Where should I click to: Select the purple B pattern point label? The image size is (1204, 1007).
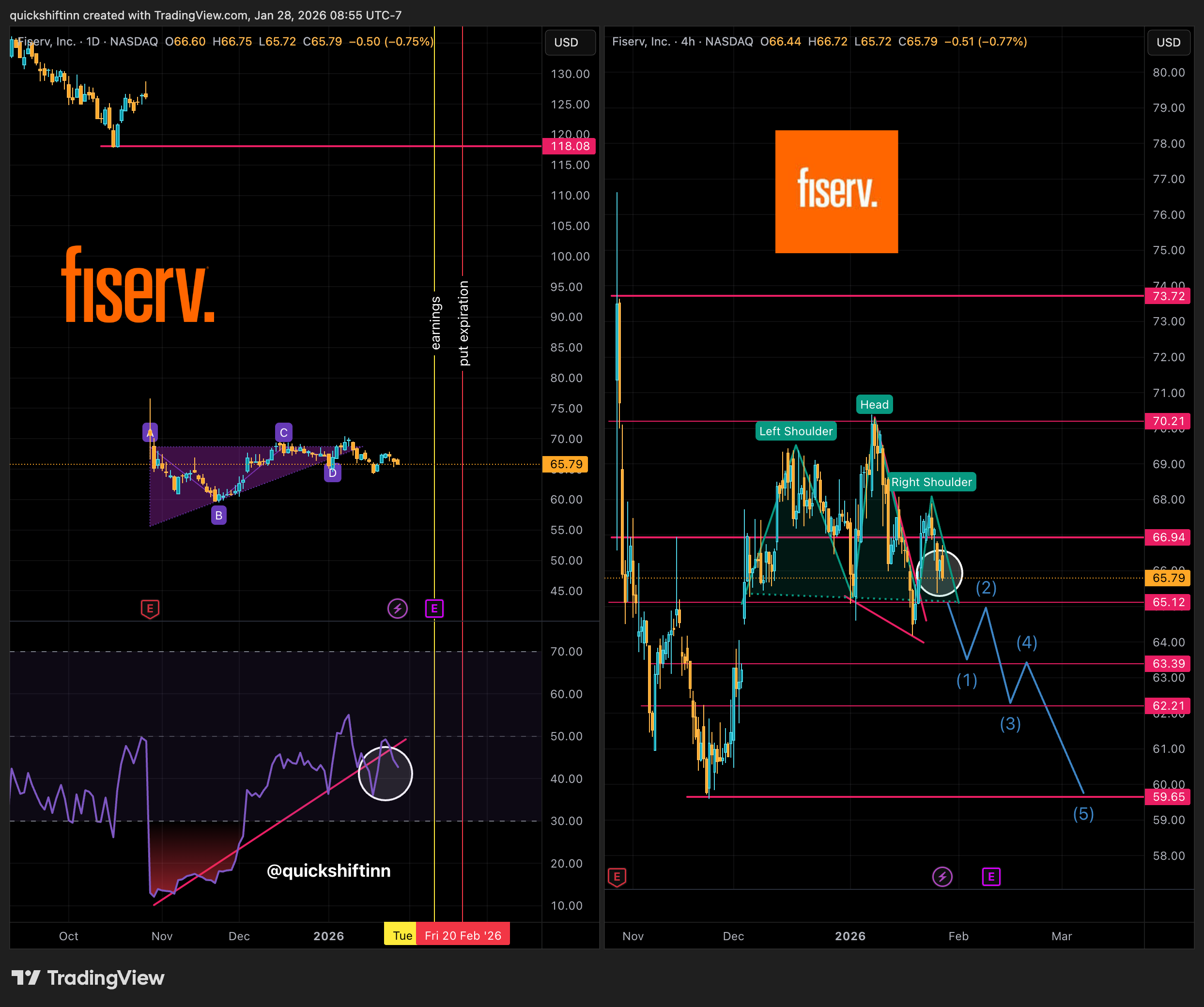[x=218, y=515]
